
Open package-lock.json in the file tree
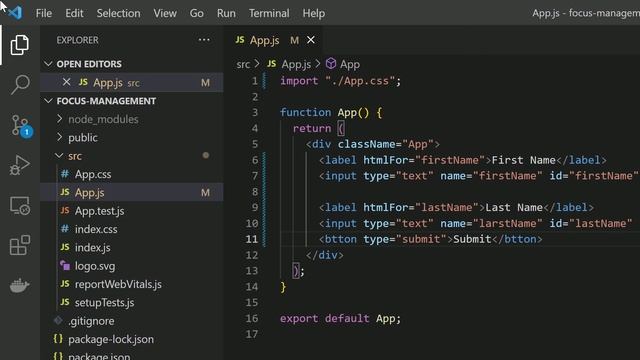(111, 339)
